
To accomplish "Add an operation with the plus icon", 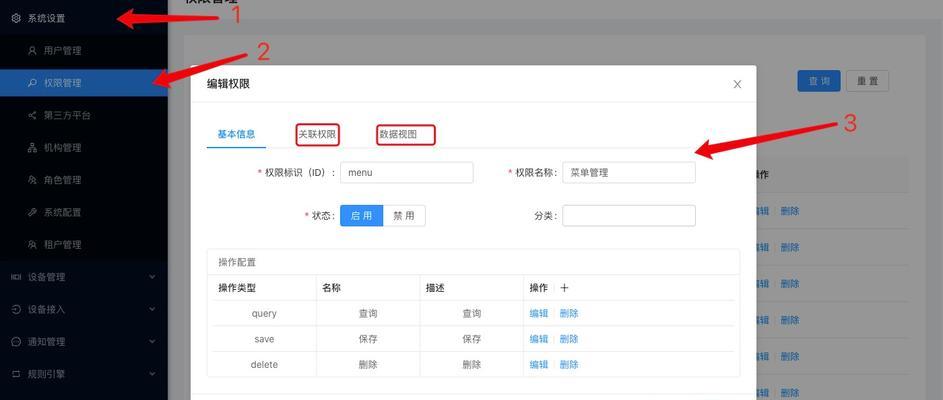I will 564,288.
